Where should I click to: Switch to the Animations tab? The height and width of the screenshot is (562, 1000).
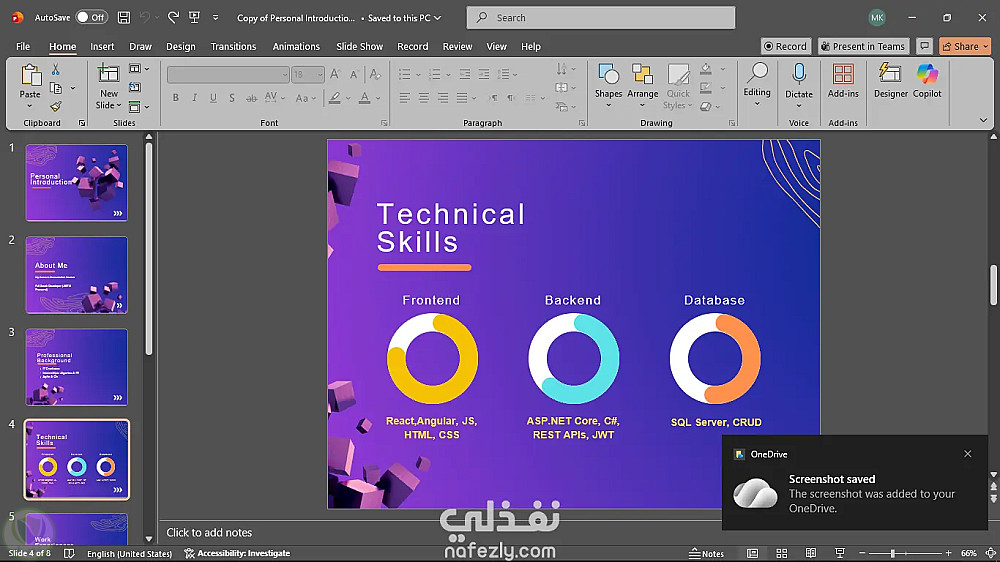[x=296, y=46]
